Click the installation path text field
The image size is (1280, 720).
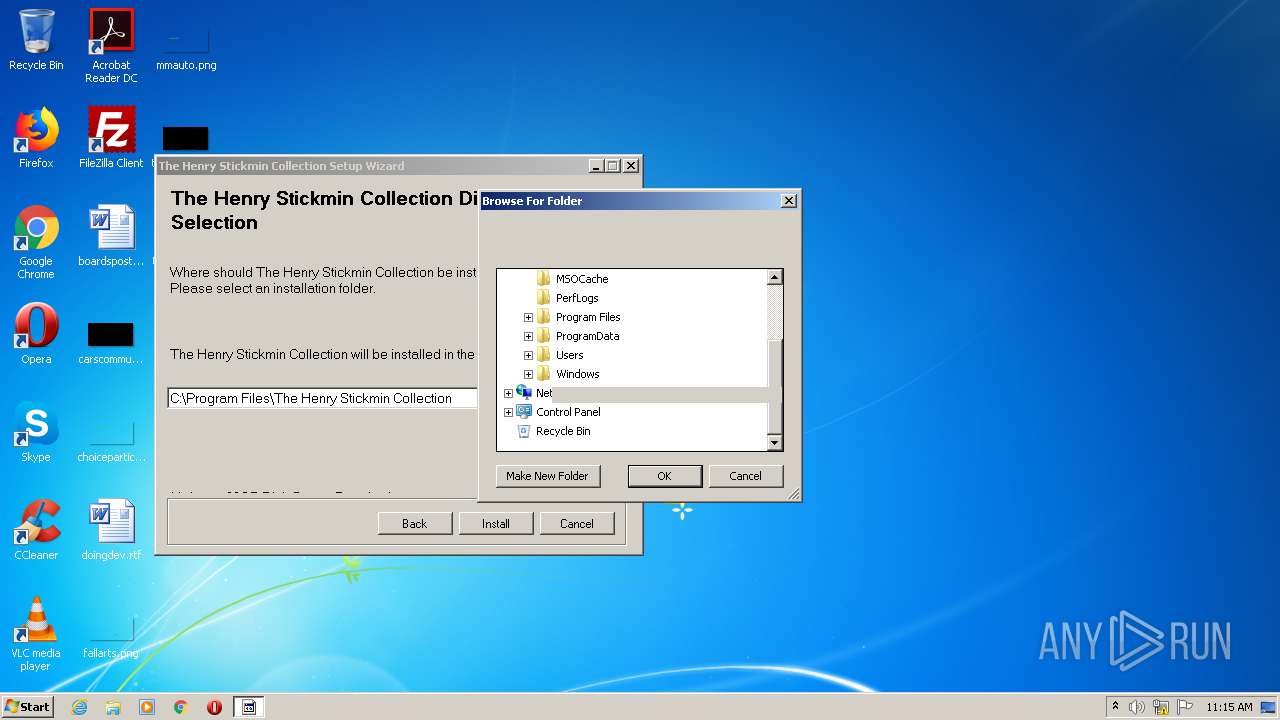point(323,398)
